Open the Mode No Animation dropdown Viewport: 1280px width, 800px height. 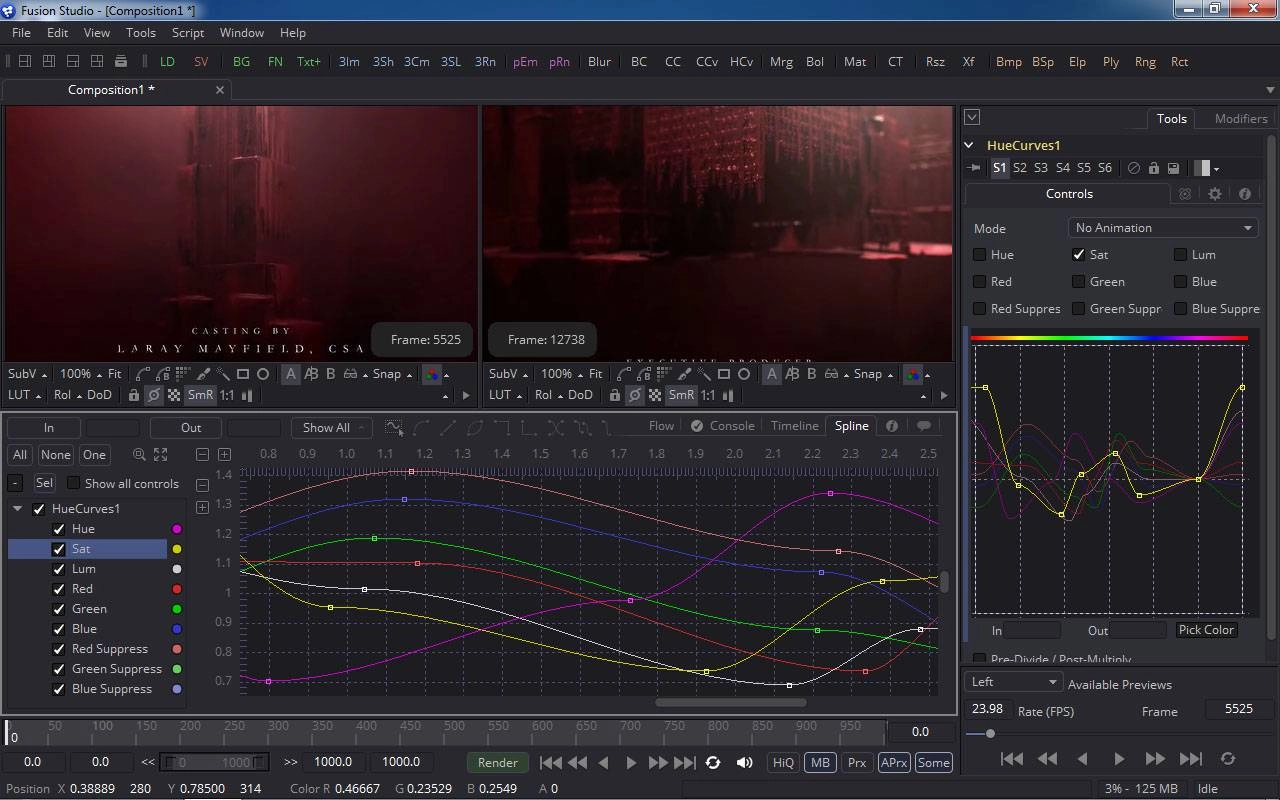click(x=1163, y=227)
